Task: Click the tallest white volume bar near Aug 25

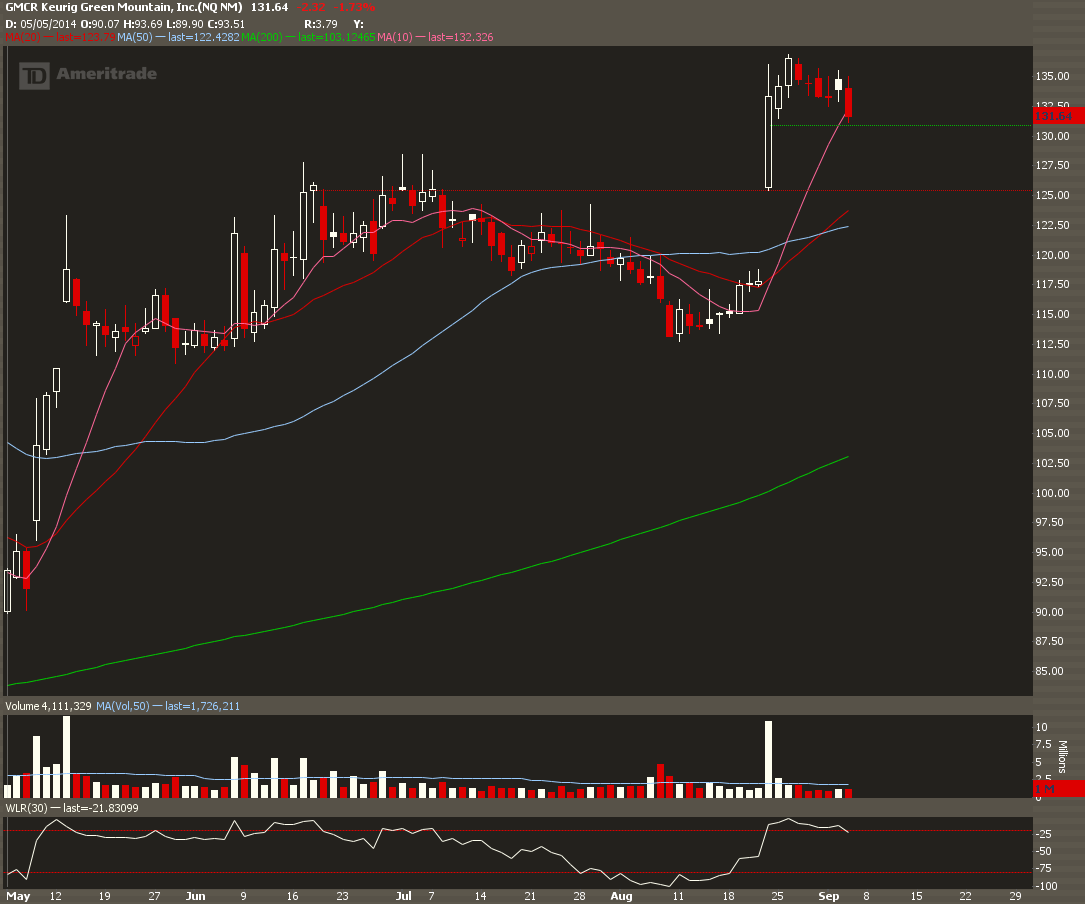Action: pos(768,759)
